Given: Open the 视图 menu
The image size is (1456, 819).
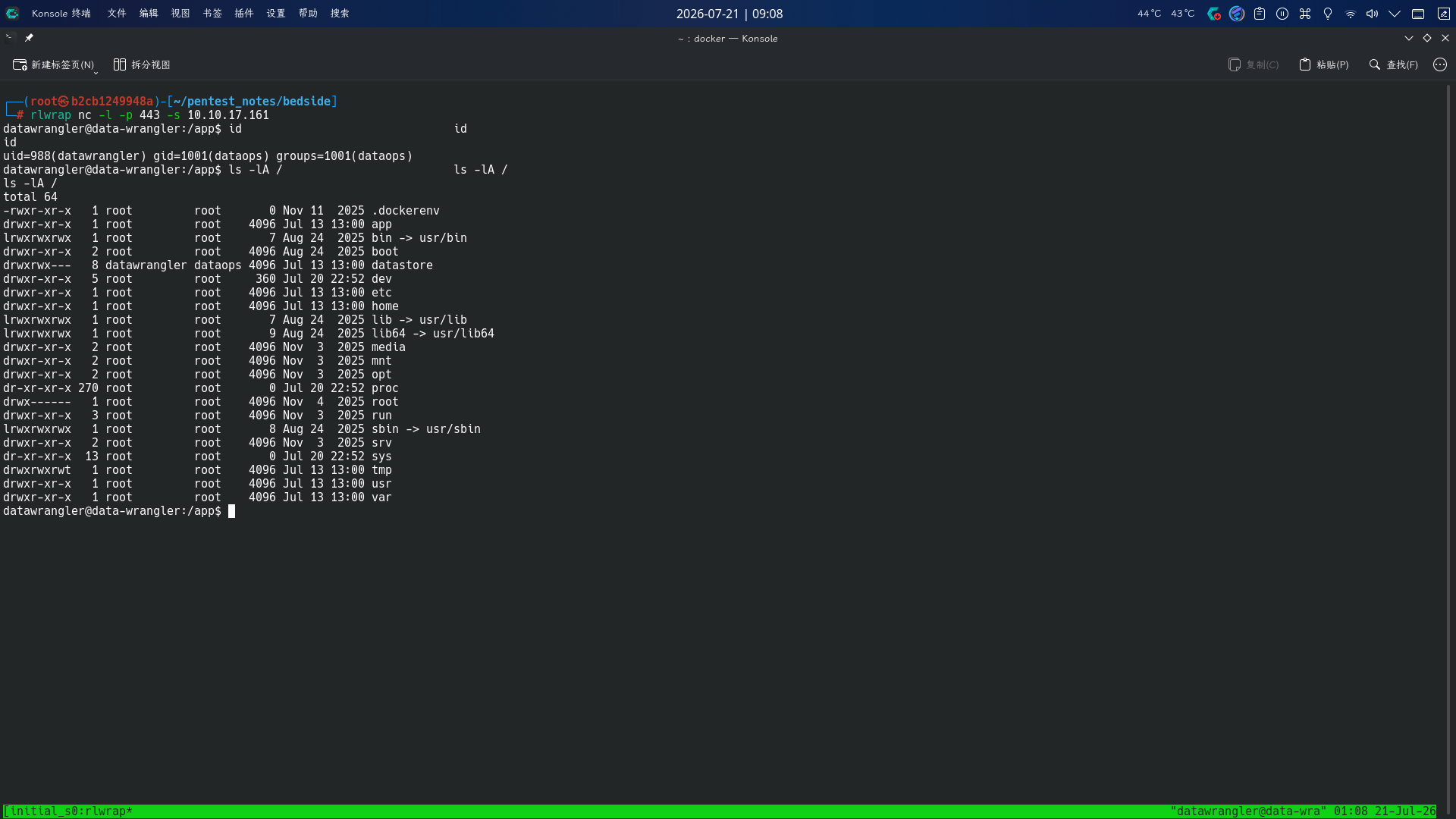Looking at the screenshot, I should [180, 14].
